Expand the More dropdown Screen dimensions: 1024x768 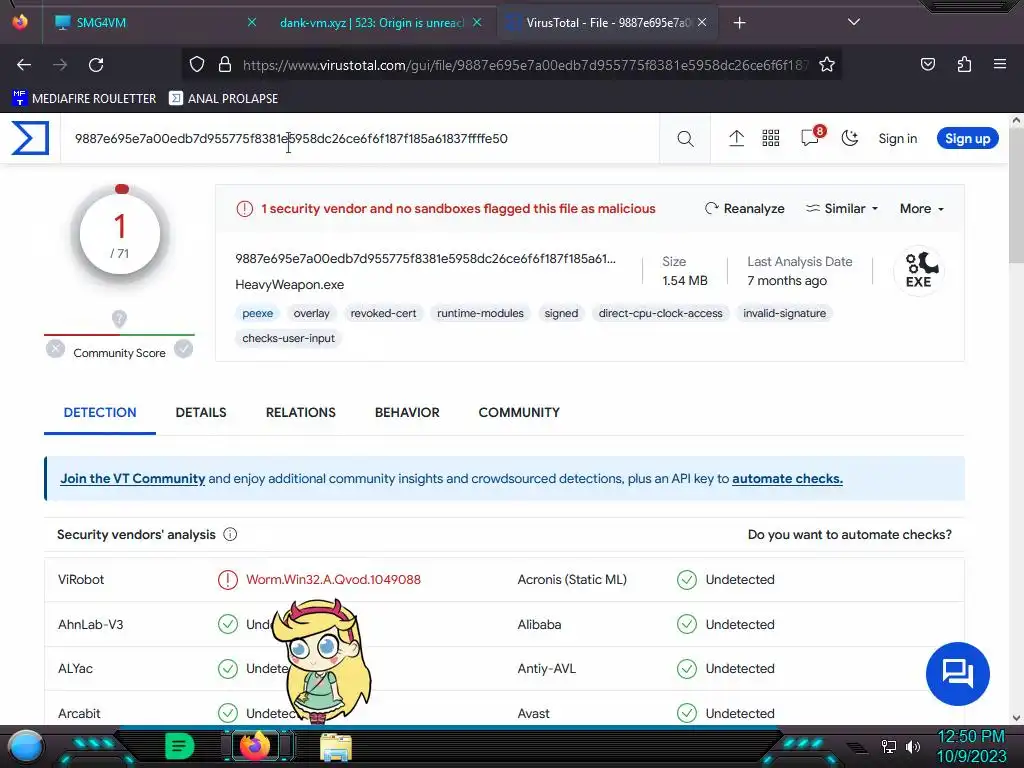[921, 208]
